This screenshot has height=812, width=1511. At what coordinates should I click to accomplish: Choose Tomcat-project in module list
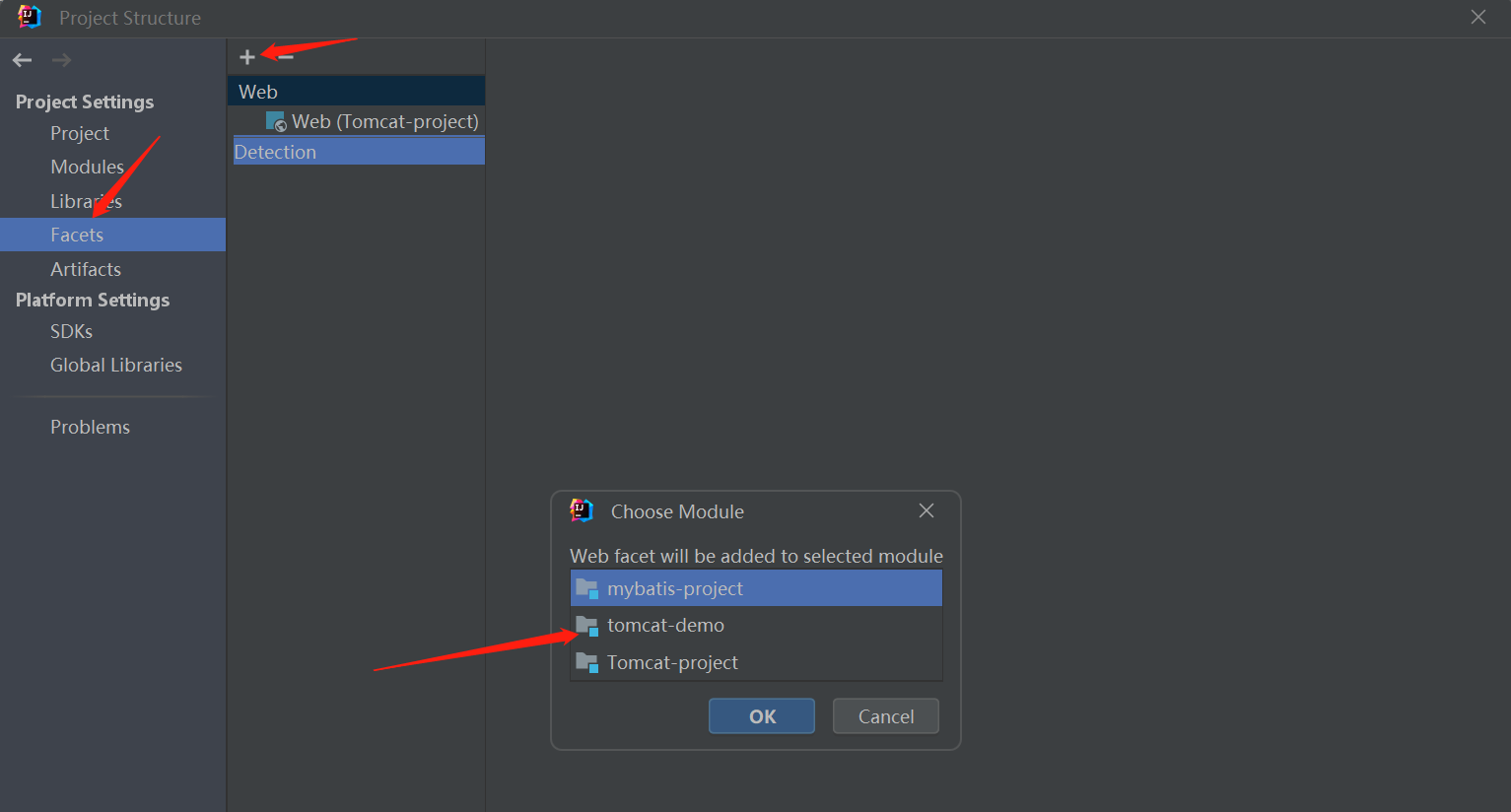tap(756, 662)
